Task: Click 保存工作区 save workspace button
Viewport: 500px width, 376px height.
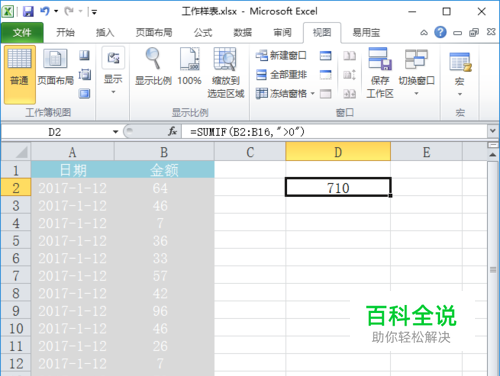Action: click(x=380, y=73)
